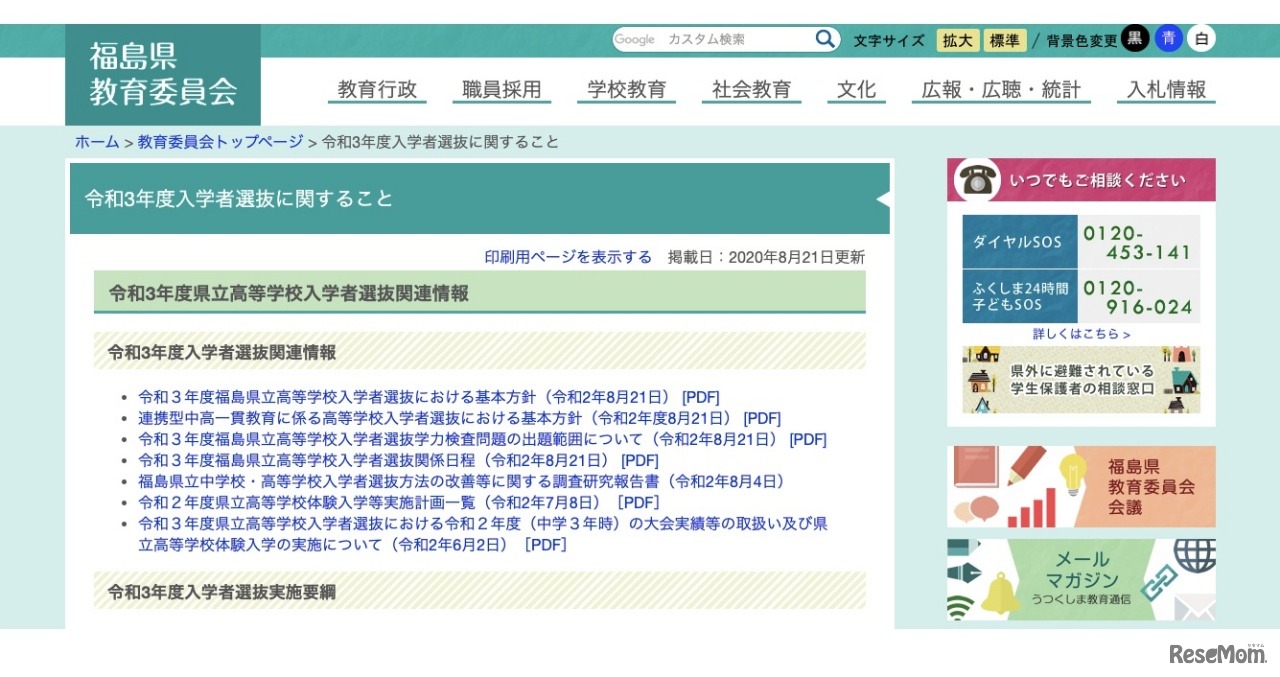
Task: Open 学力検査問題の出題範囲について PDF link
Action: 482,439
